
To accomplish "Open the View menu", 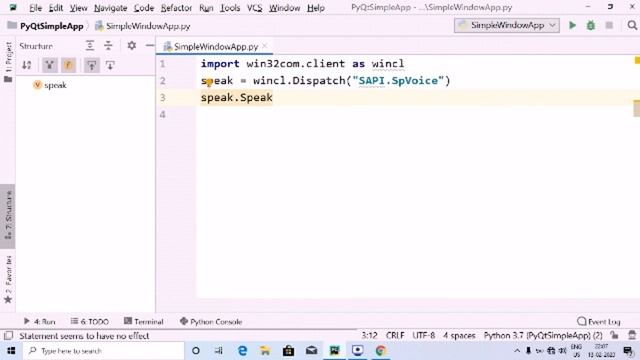I will pos(78,8).
